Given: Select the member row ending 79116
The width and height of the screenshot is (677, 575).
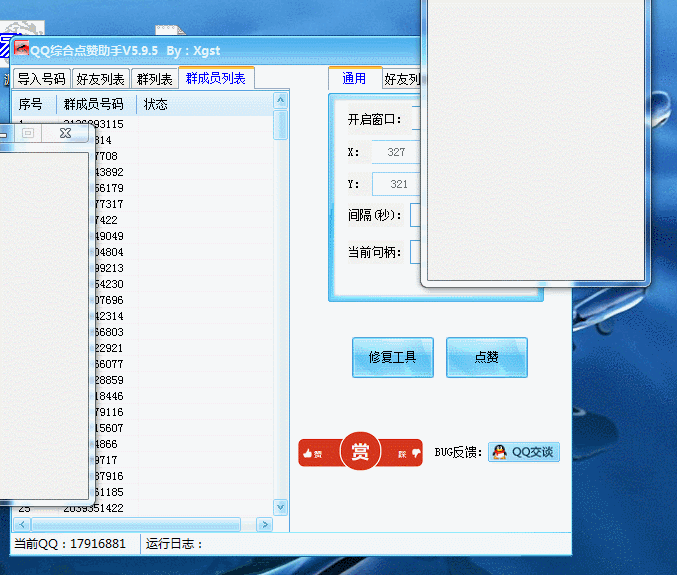Looking at the screenshot, I should point(183,411).
